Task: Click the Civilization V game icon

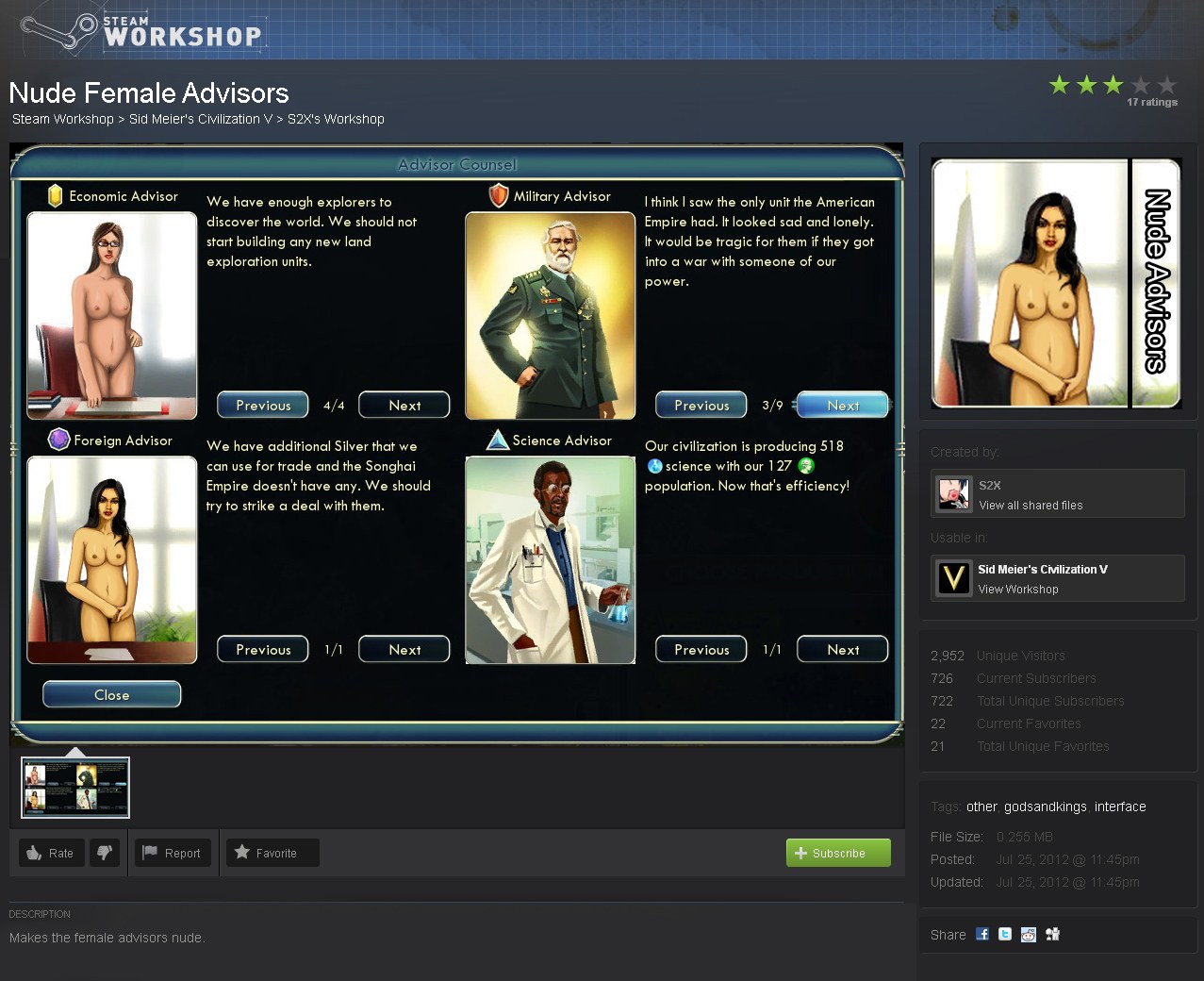Action: pyautogui.click(x=954, y=577)
